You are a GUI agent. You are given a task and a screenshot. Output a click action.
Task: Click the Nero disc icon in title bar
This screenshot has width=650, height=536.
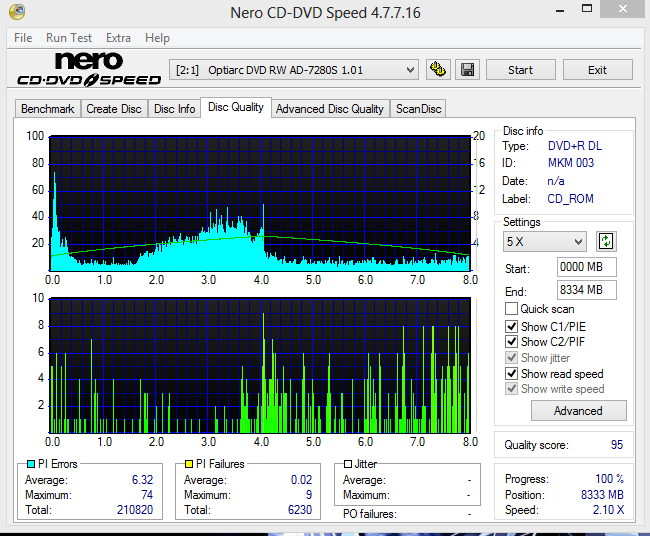[17, 12]
